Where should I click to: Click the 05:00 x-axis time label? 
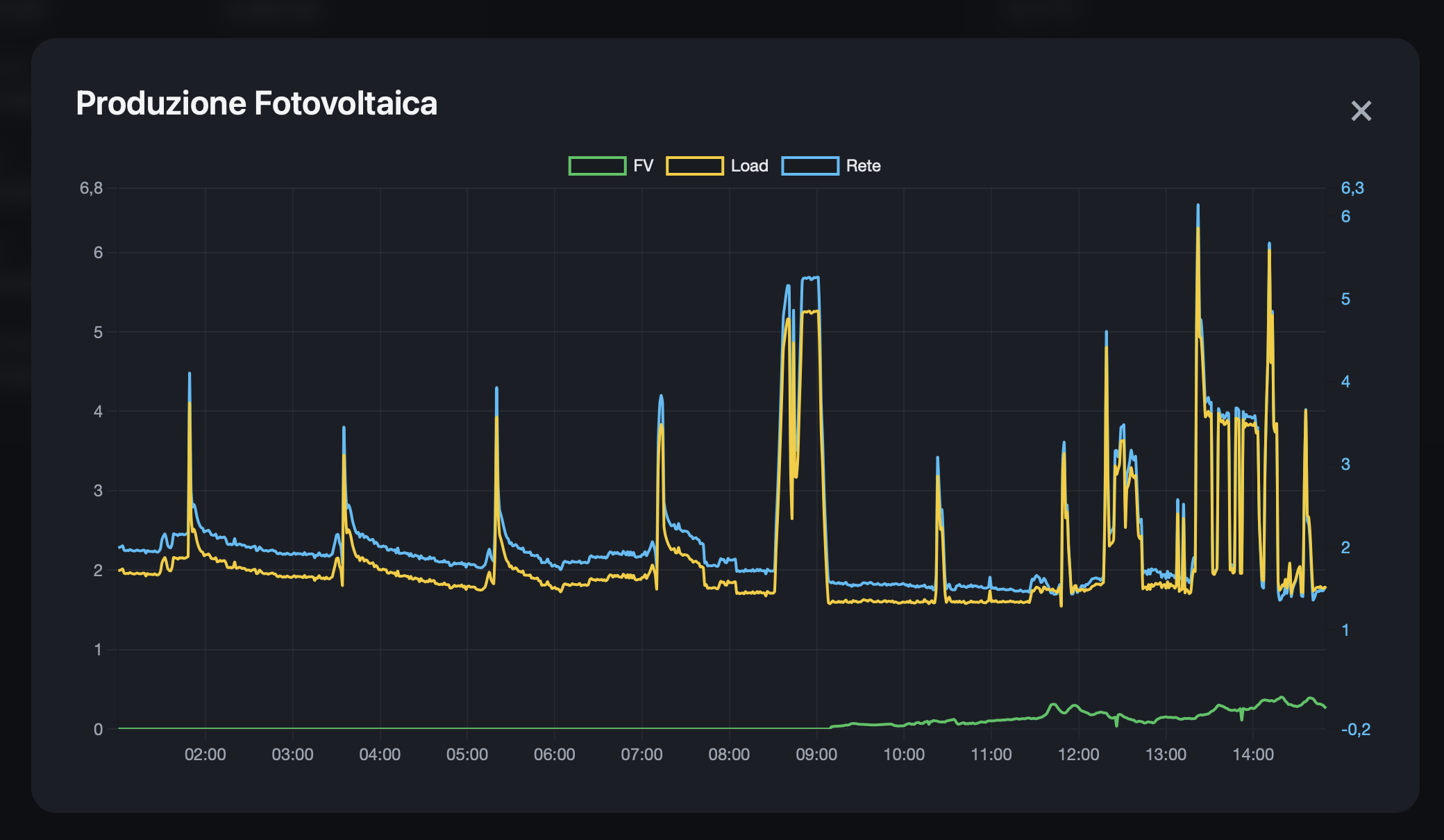pos(467,755)
